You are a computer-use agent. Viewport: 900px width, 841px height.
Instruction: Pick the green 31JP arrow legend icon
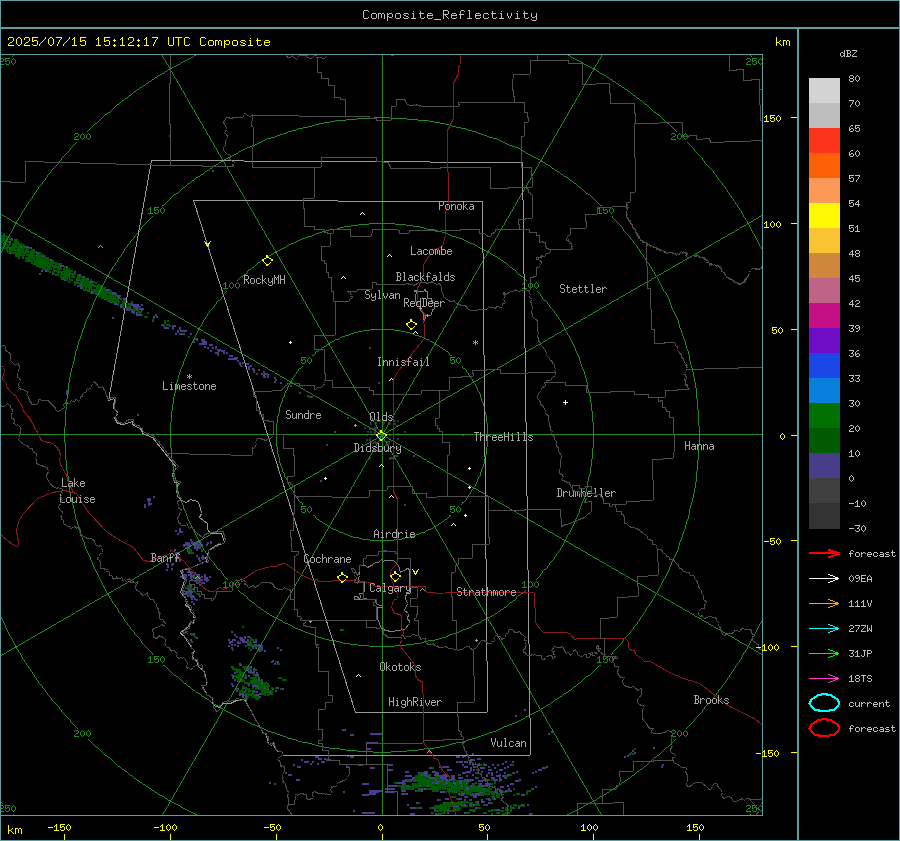(x=824, y=653)
